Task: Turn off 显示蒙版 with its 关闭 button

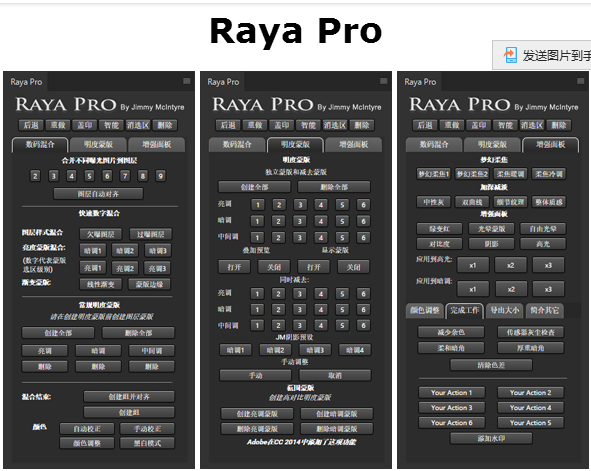Action: click(353, 267)
